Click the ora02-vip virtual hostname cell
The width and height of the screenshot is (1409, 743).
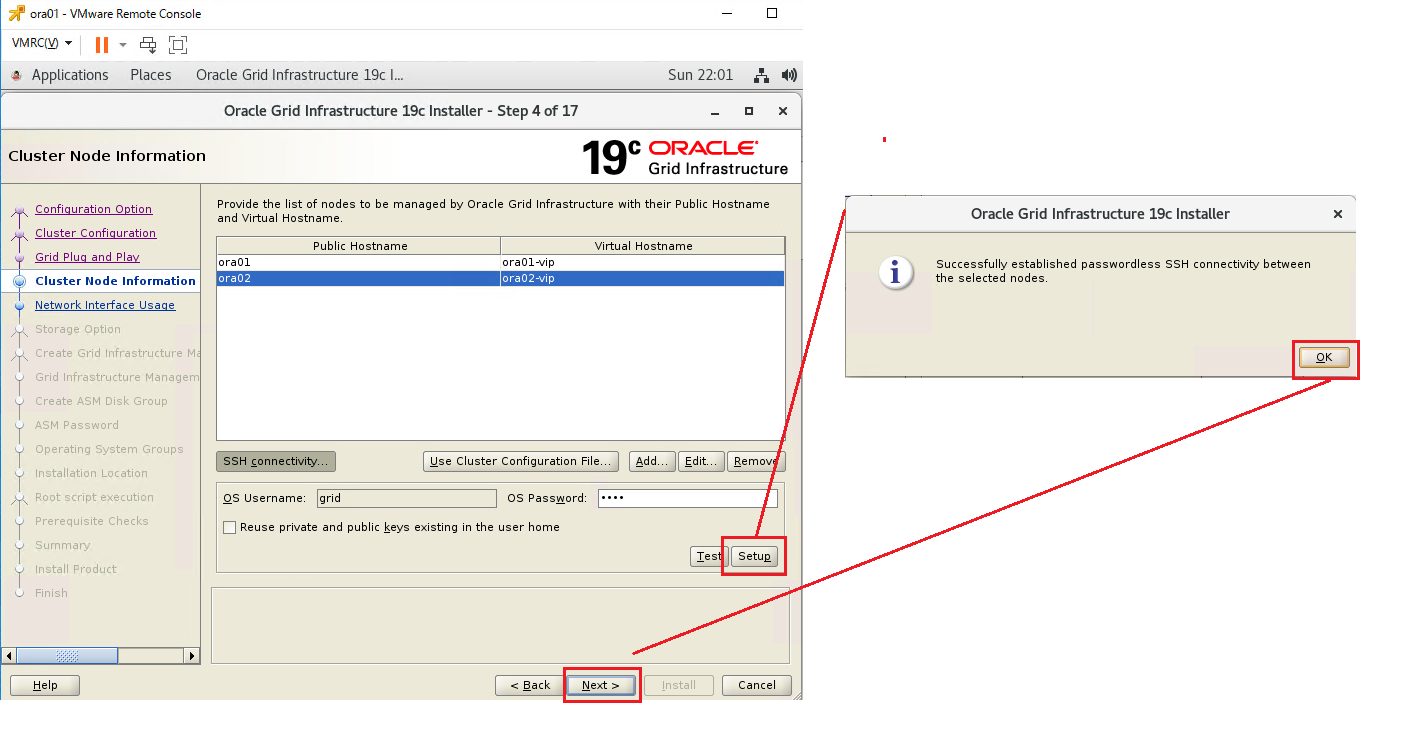(643, 278)
